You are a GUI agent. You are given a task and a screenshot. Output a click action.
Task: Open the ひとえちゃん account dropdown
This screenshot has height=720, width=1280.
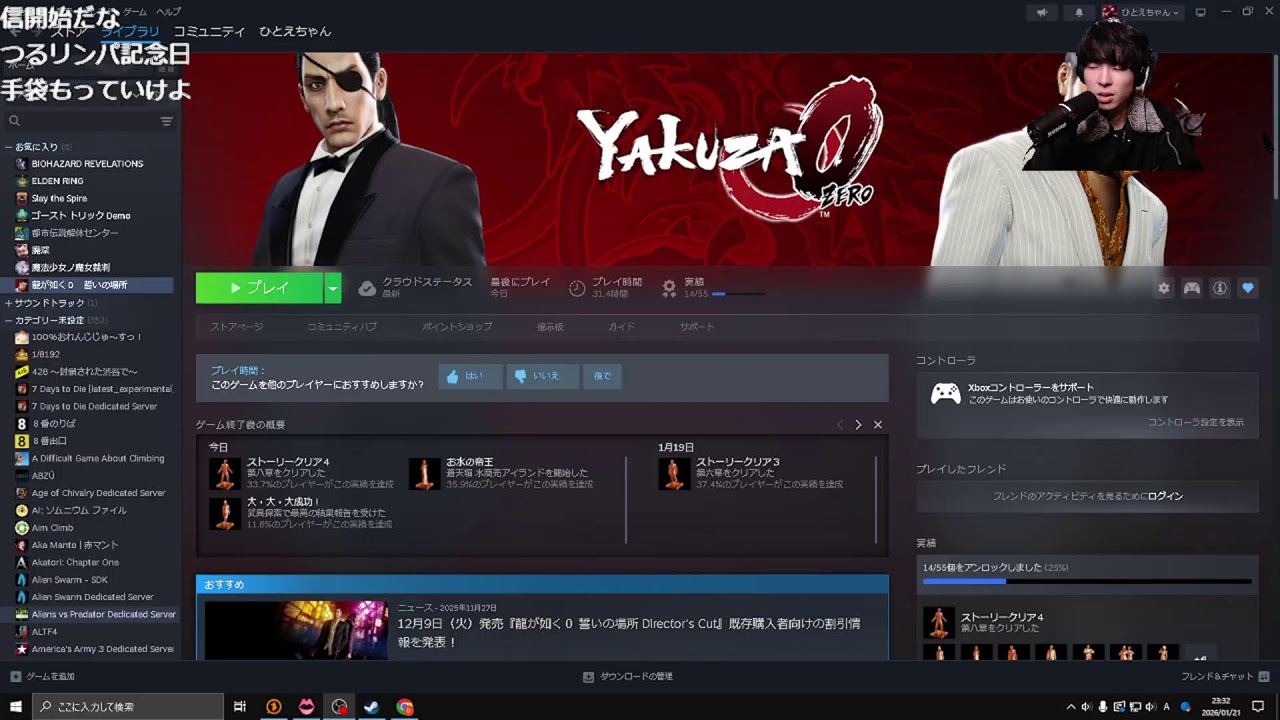tap(1141, 12)
